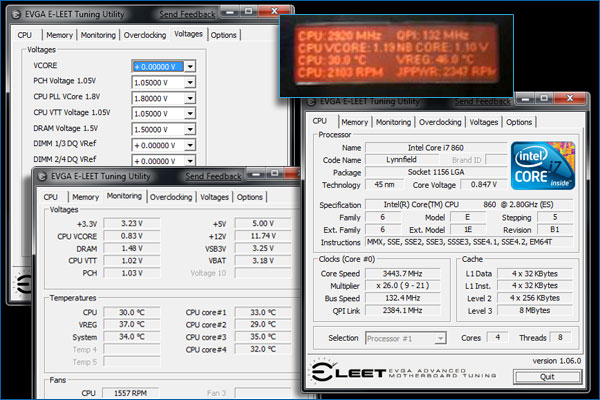Open Overclocking tab in the Processor window
Viewport: 600px width, 400px height.
(440, 122)
